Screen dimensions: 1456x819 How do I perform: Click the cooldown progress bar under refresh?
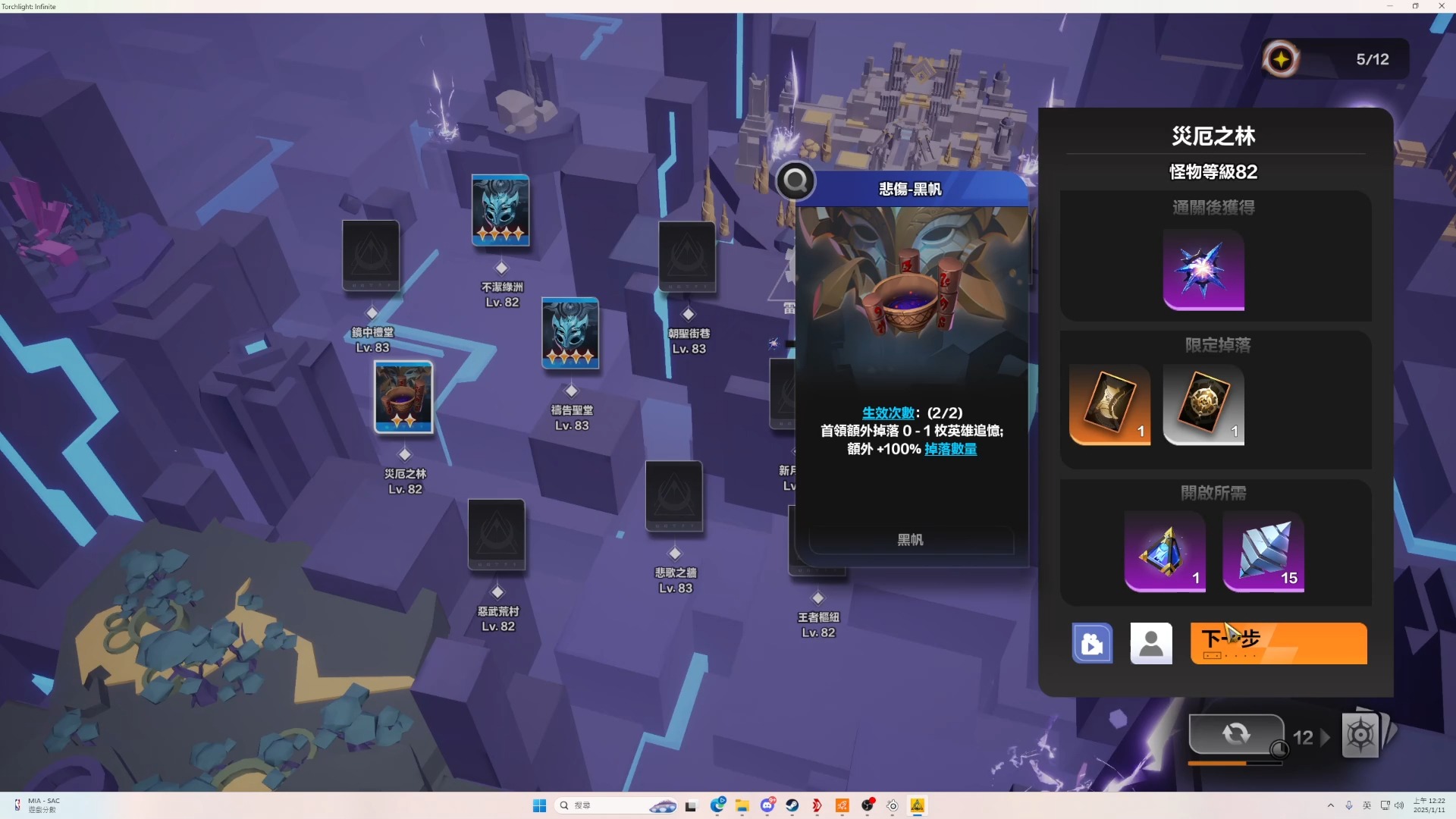coord(1235,763)
